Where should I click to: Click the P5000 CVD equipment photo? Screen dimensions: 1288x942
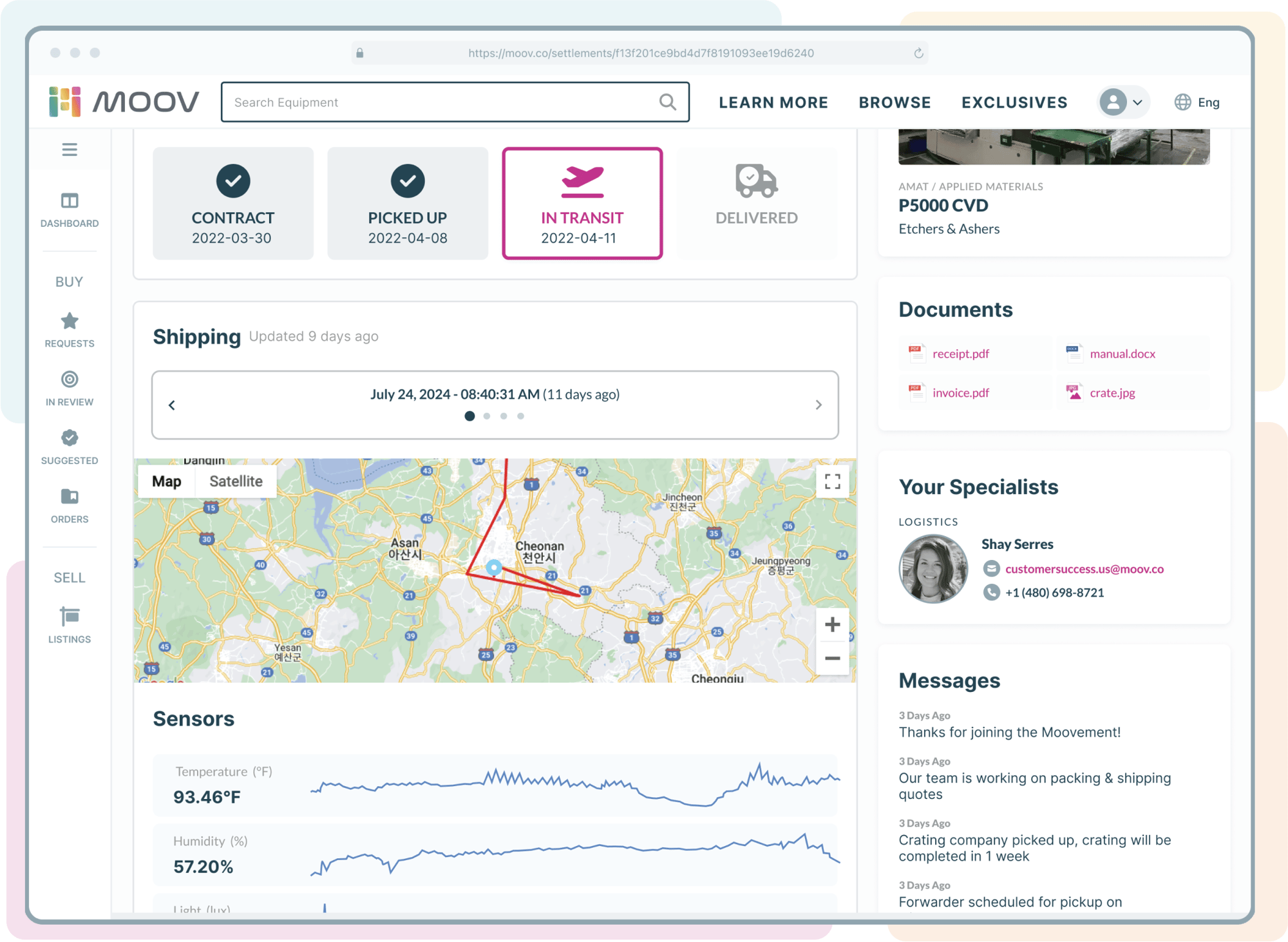tap(1054, 146)
